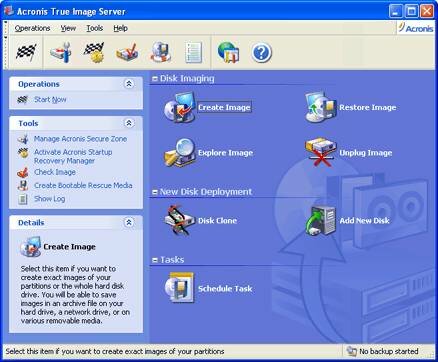Click the No backup started status icon

click(x=351, y=351)
